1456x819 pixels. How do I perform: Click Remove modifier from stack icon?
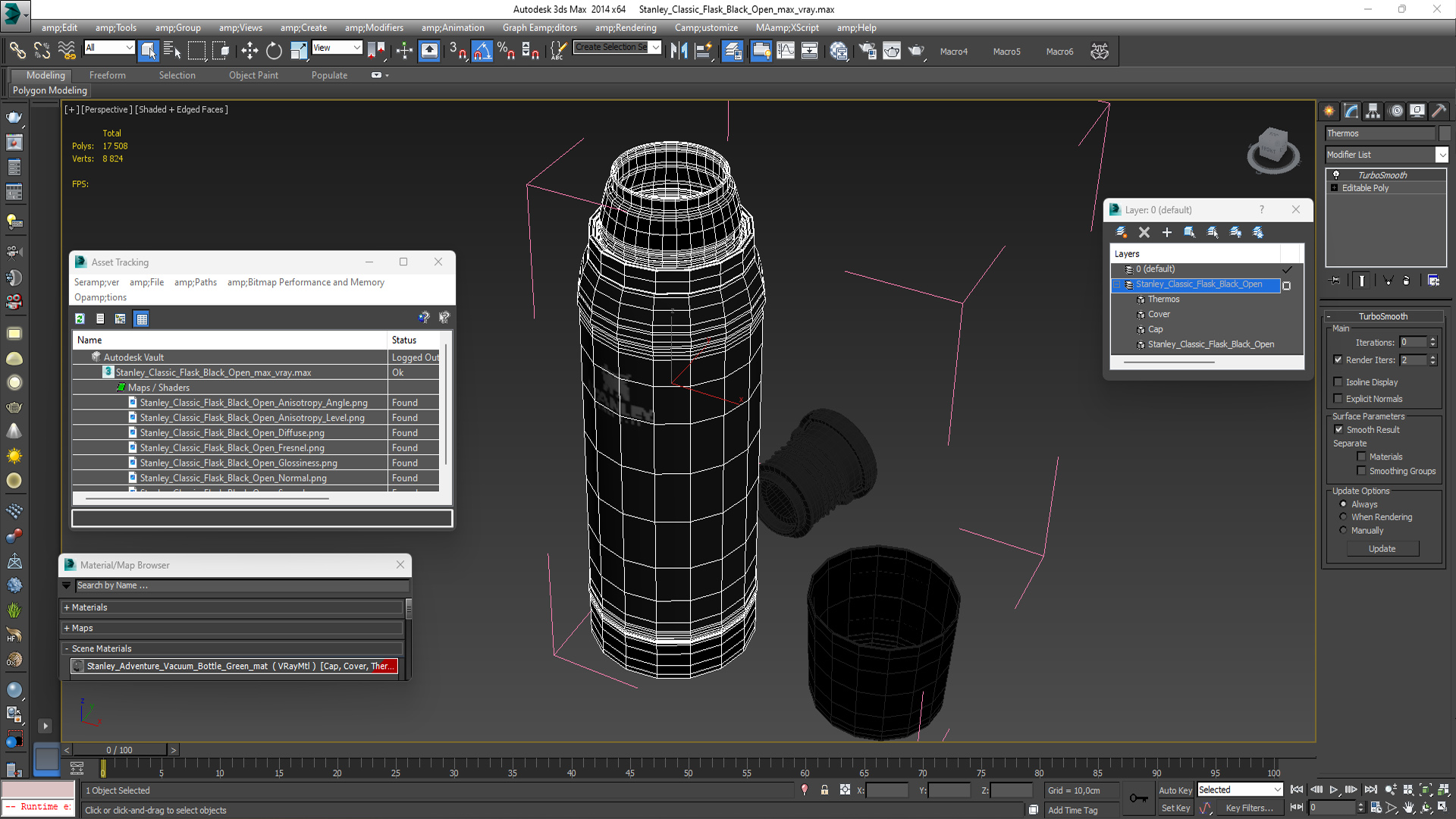1407,281
